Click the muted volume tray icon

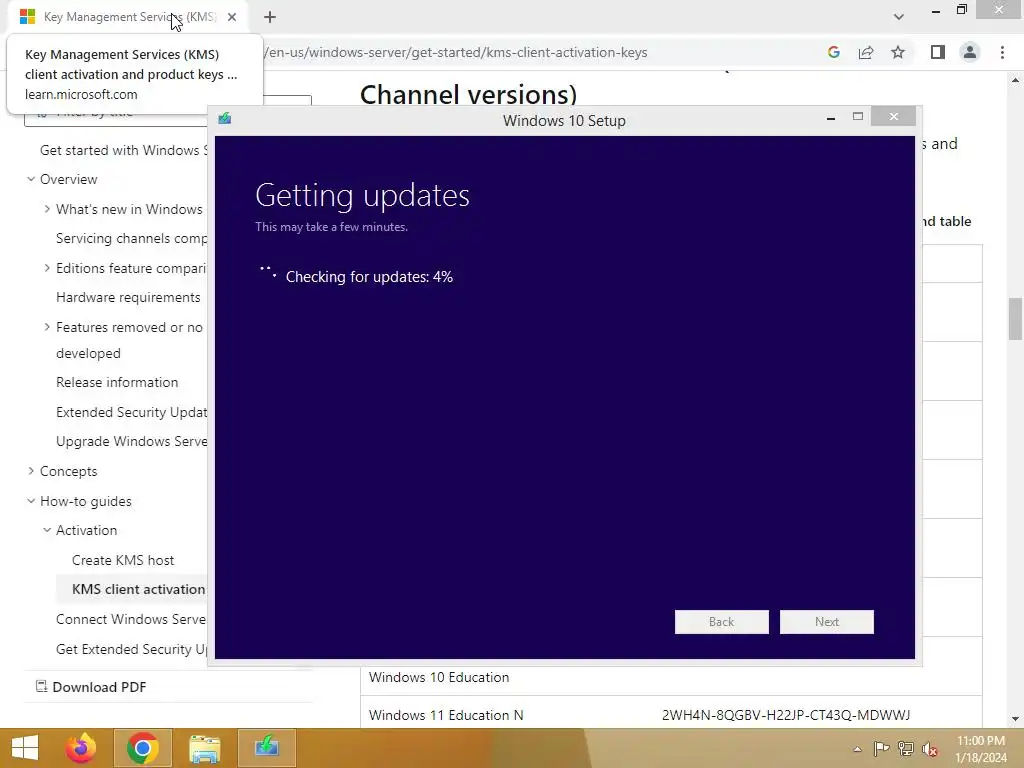tap(929, 749)
